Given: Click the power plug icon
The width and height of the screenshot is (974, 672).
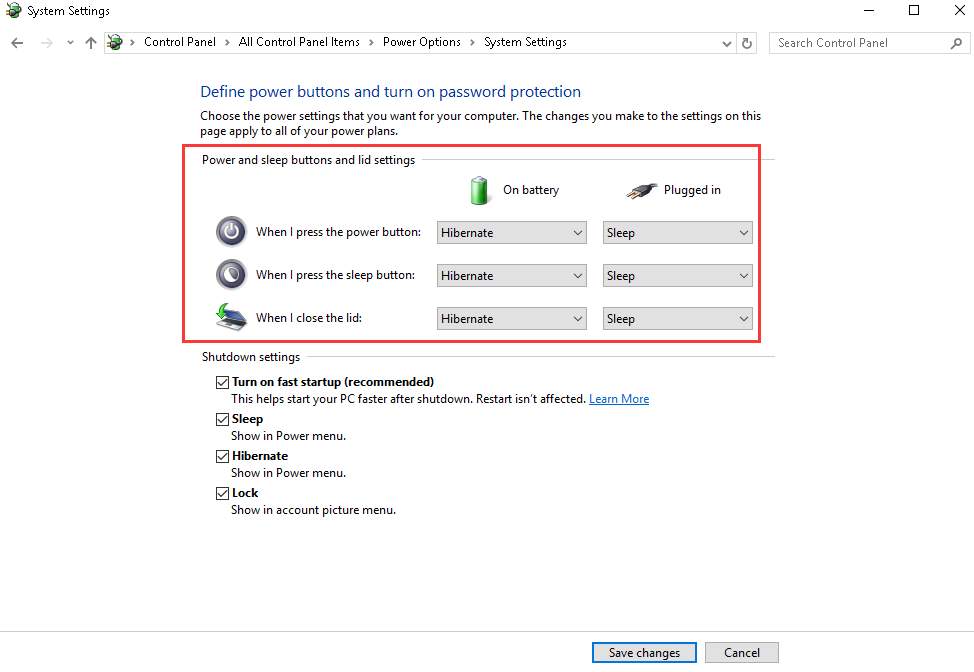Looking at the screenshot, I should click(641, 189).
